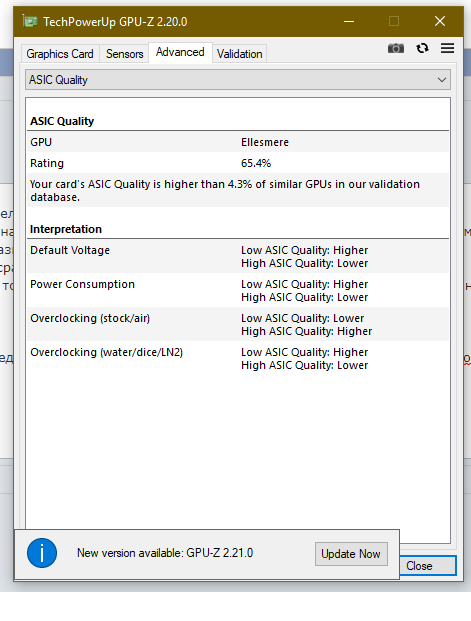Click the GPU row label
This screenshot has height=621, width=471.
coord(41,142)
